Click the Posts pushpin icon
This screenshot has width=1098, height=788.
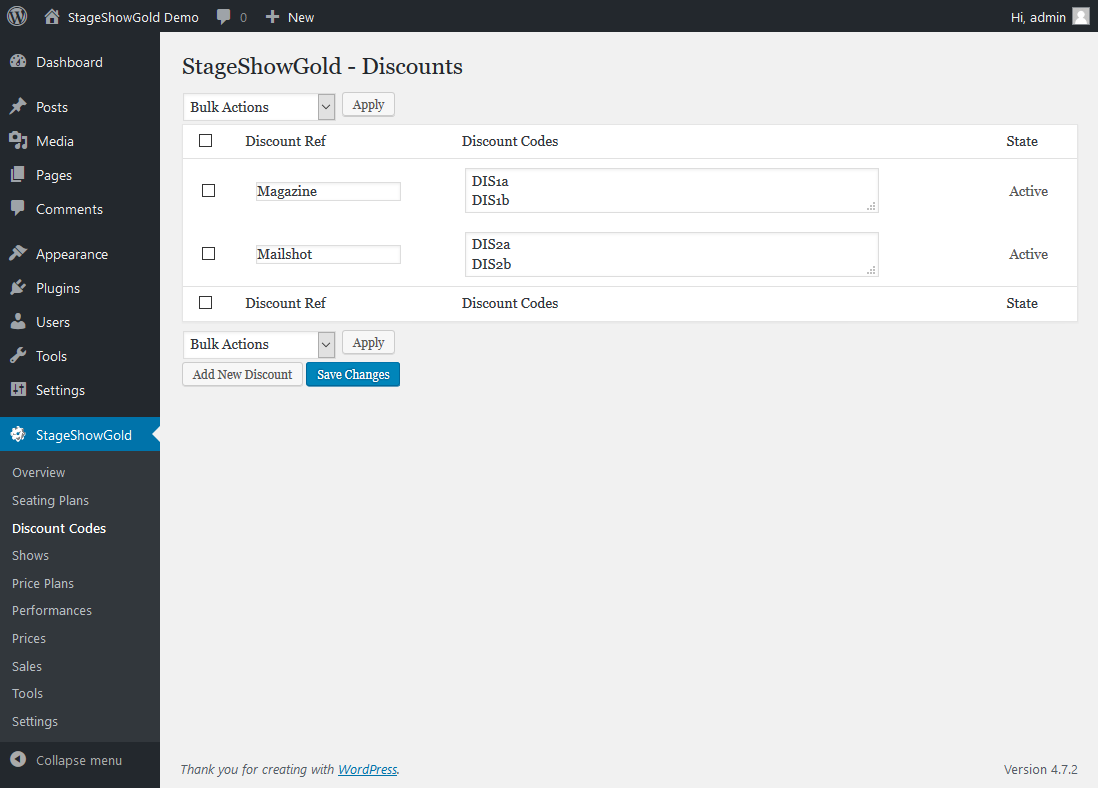point(18,106)
